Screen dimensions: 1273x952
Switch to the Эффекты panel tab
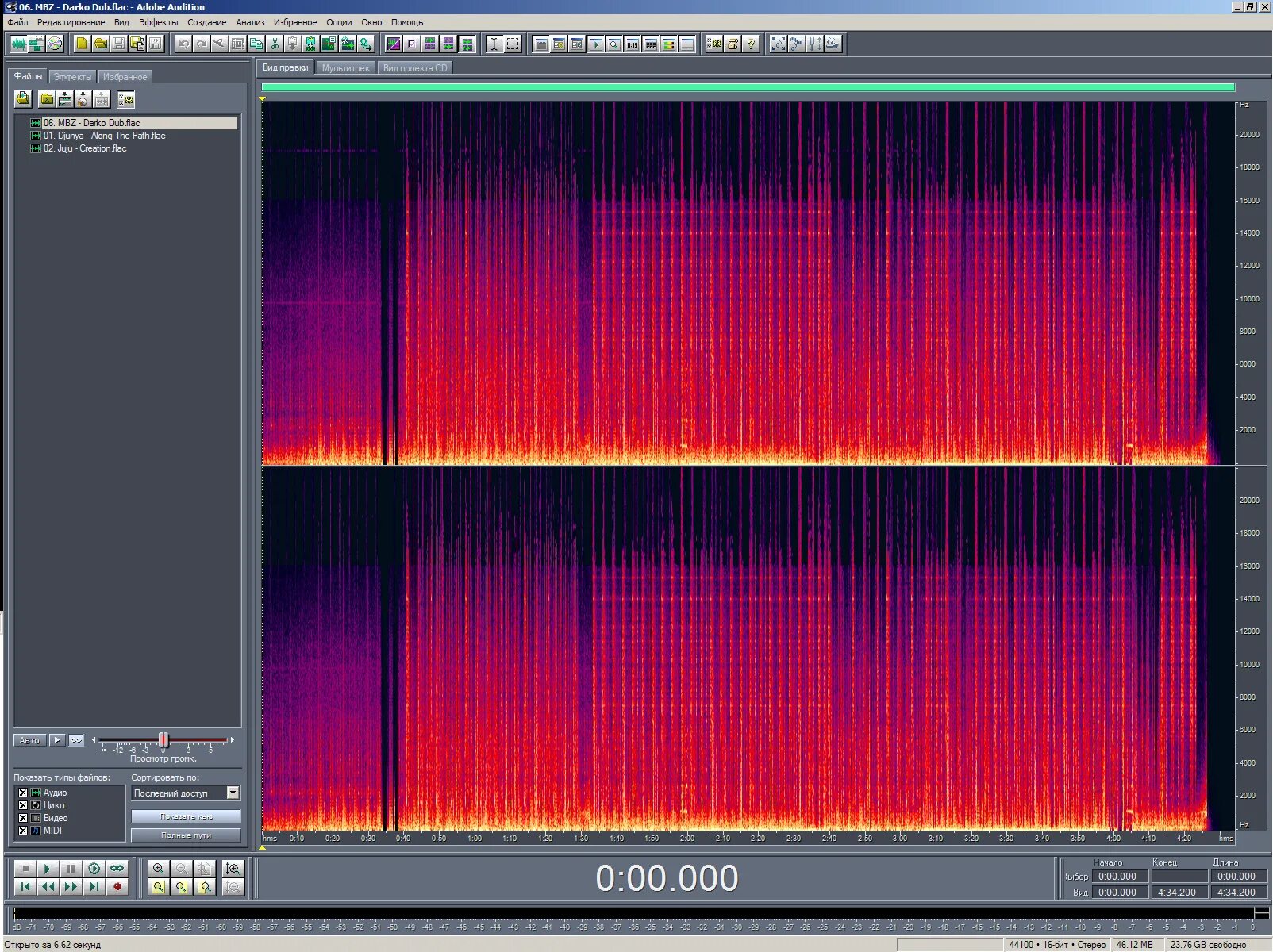click(x=72, y=77)
